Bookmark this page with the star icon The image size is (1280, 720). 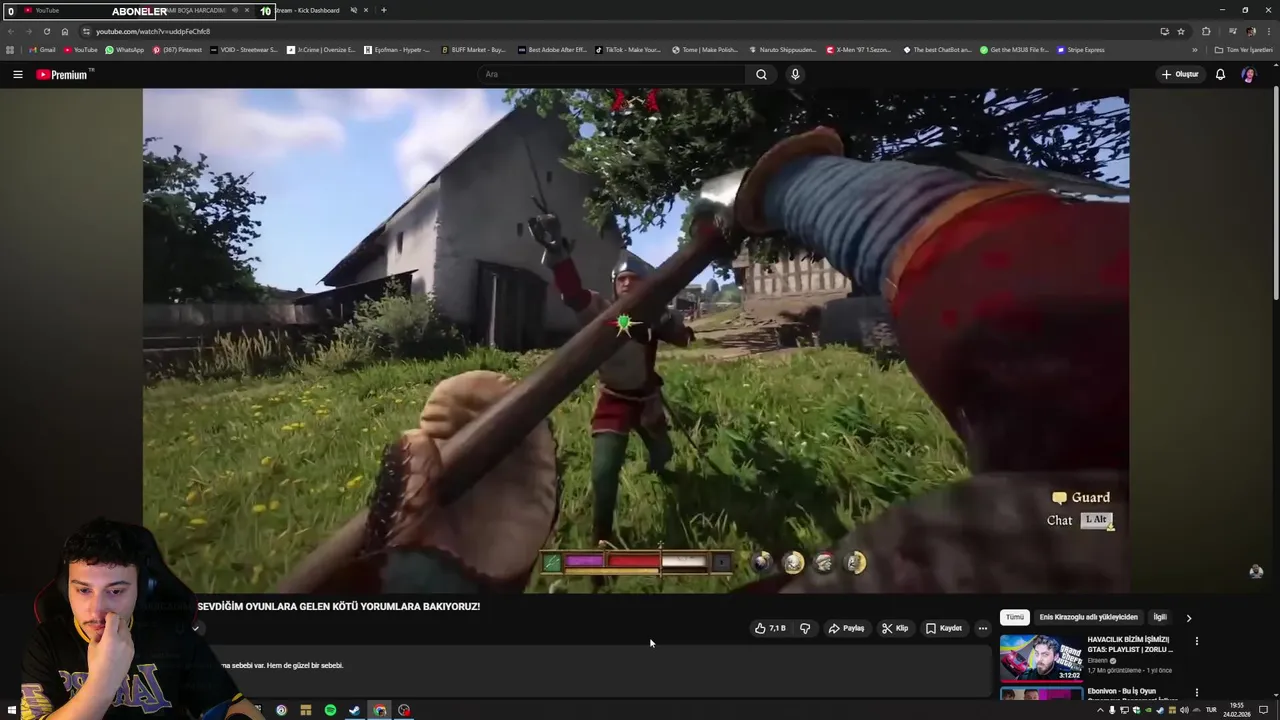coord(1180,31)
